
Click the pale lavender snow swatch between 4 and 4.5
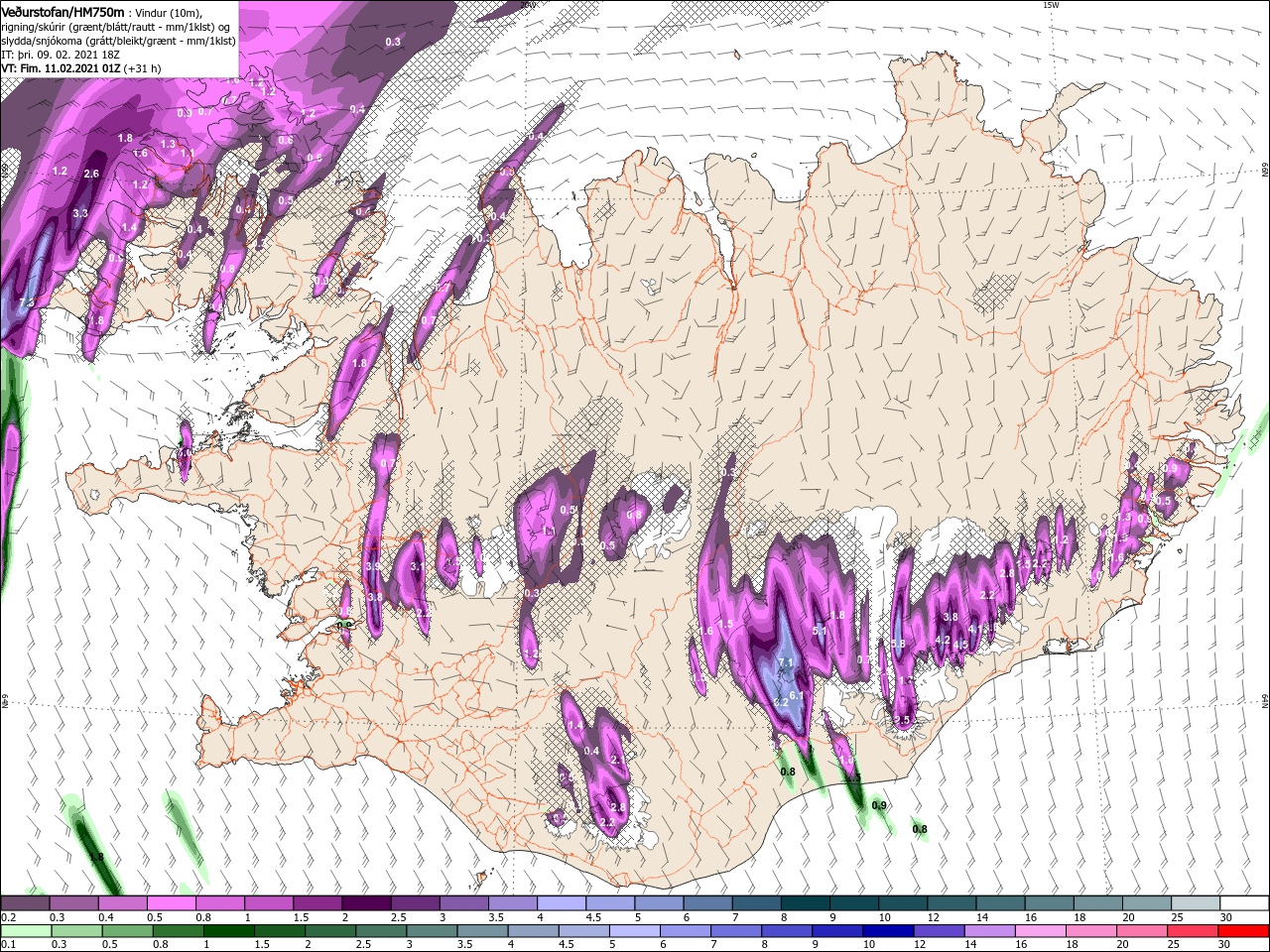pyautogui.click(x=562, y=903)
